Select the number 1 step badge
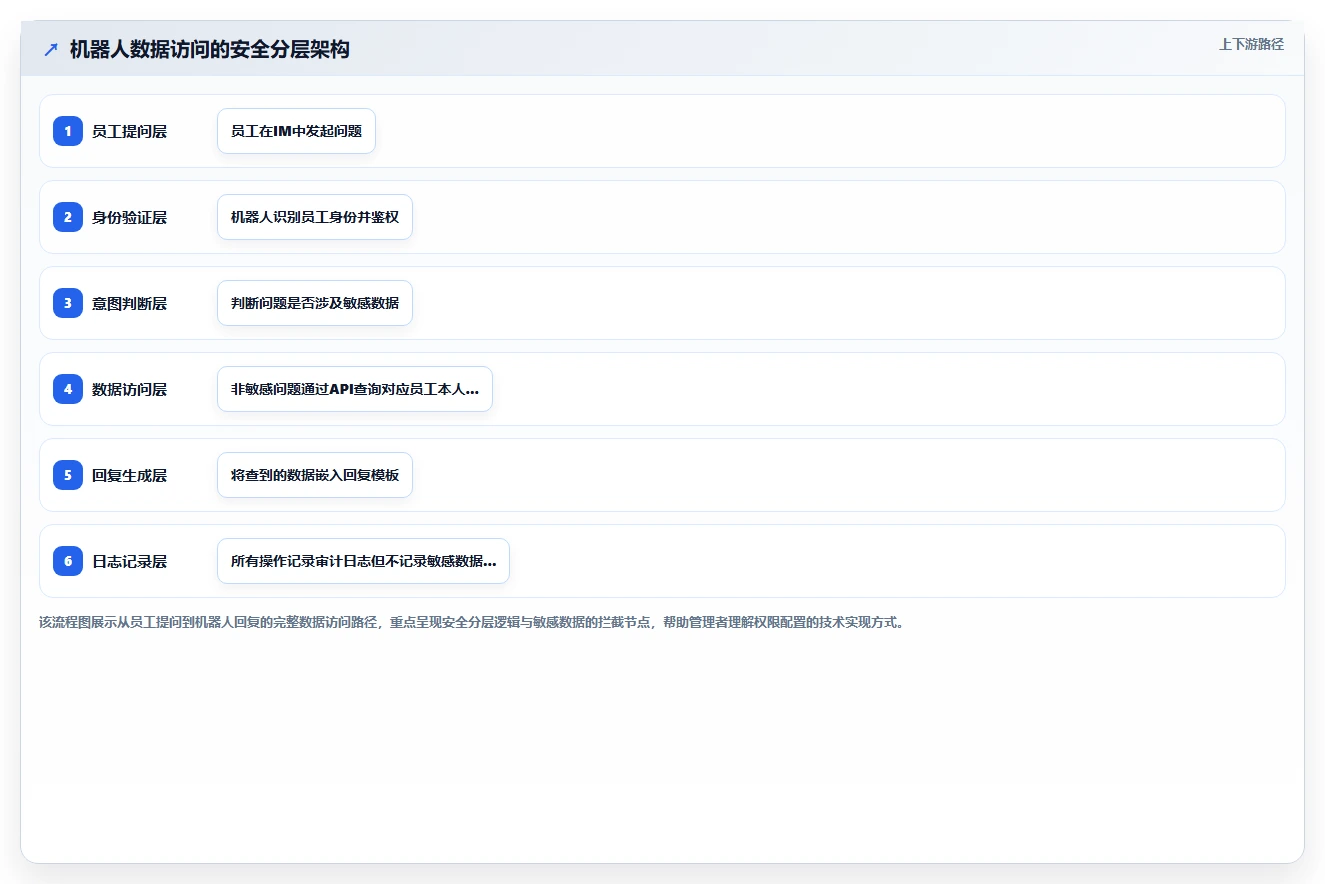 tap(68, 131)
